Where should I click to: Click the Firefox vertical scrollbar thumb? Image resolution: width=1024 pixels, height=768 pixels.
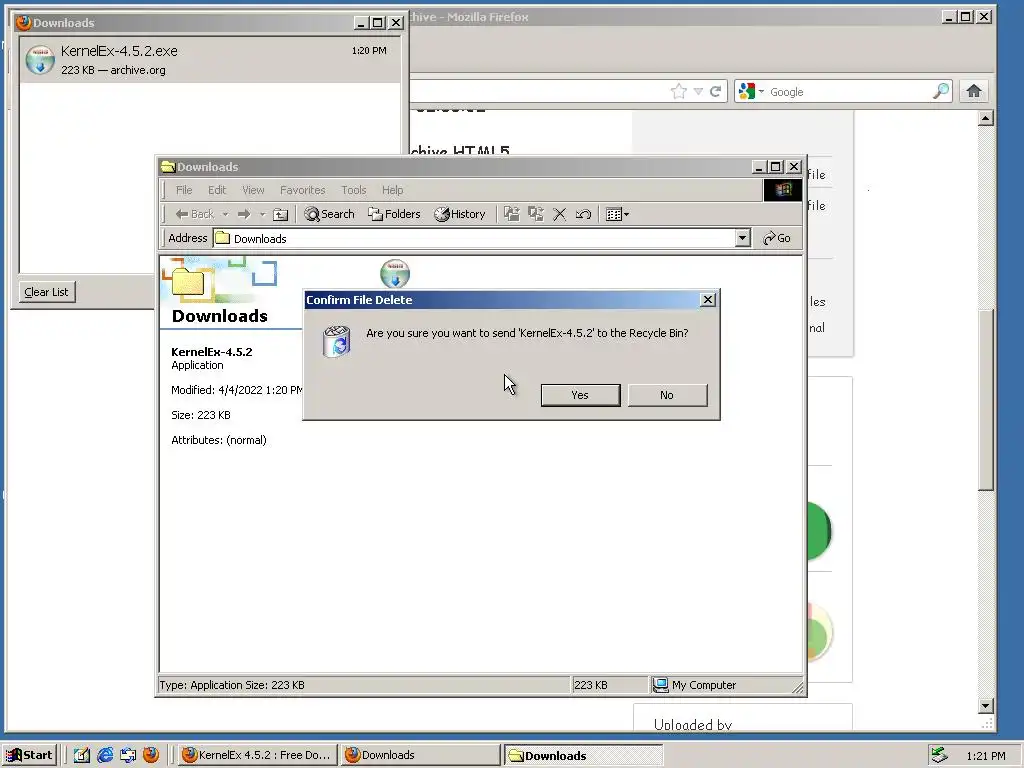tap(986, 399)
